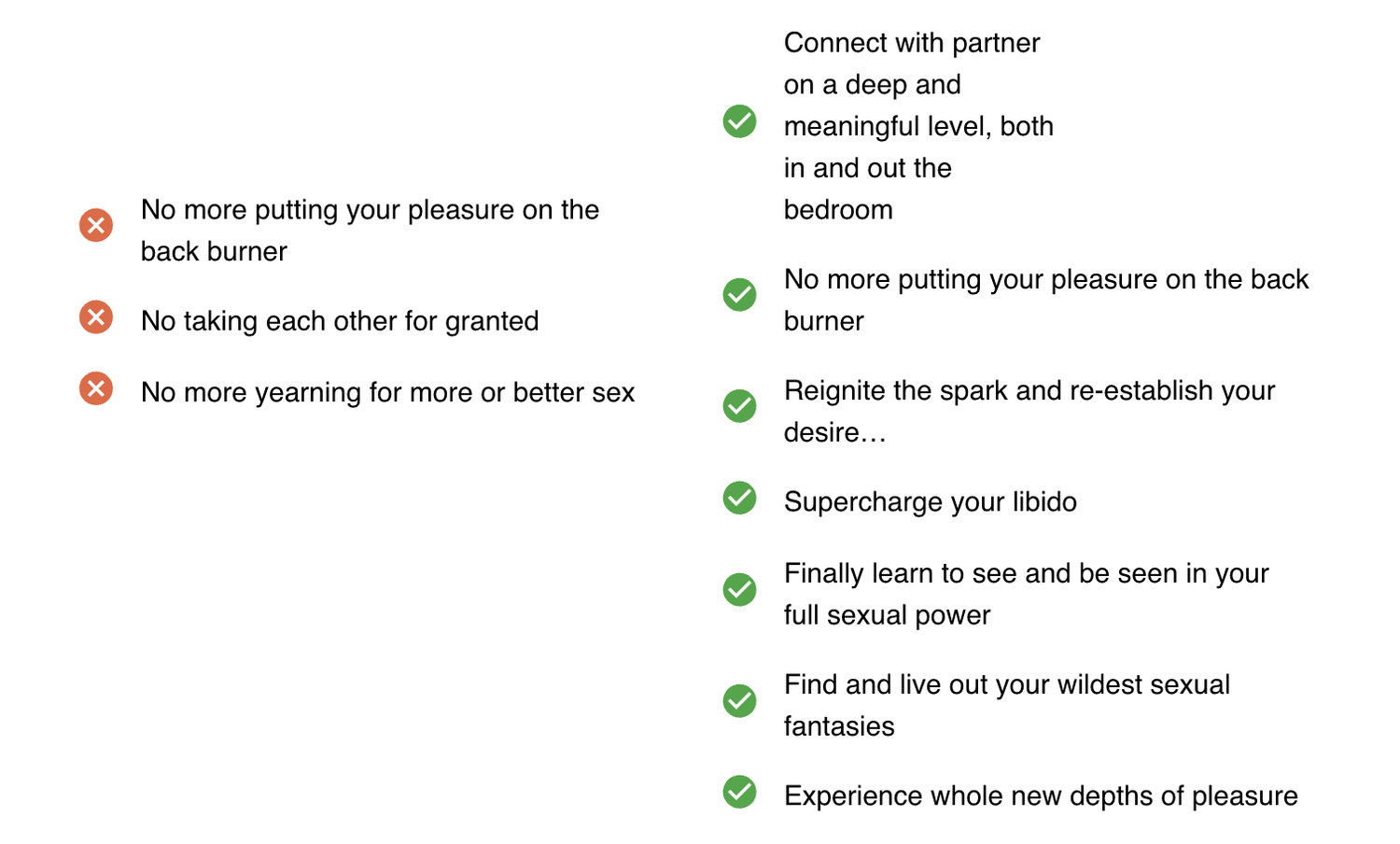
Task: Click 'Find and live out your wildest' text
Action: click(1006, 685)
